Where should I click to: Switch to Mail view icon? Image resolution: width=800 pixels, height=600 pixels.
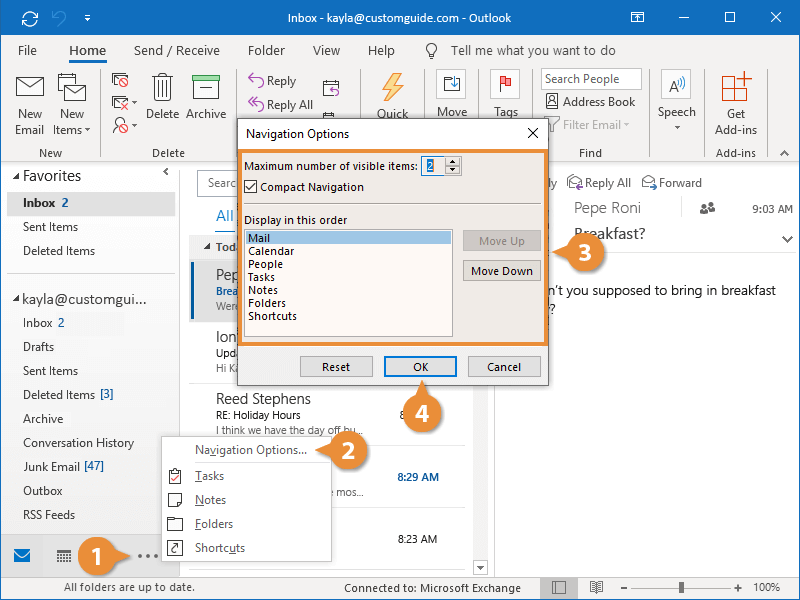[x=22, y=555]
